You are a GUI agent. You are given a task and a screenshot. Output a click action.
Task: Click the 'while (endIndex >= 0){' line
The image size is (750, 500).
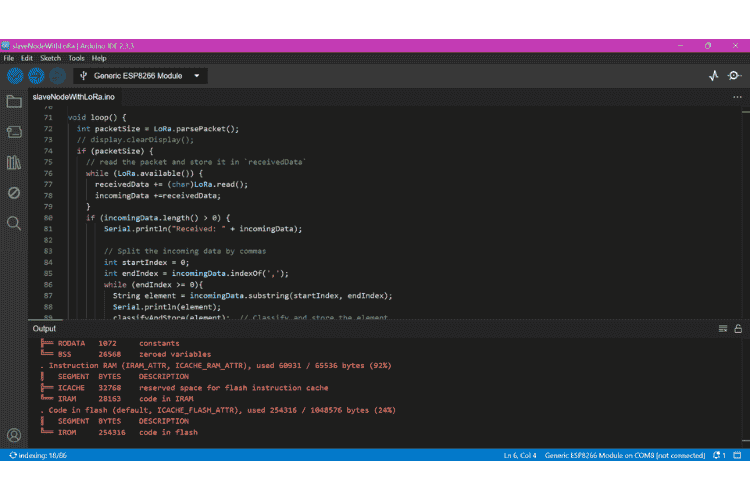[154, 285]
